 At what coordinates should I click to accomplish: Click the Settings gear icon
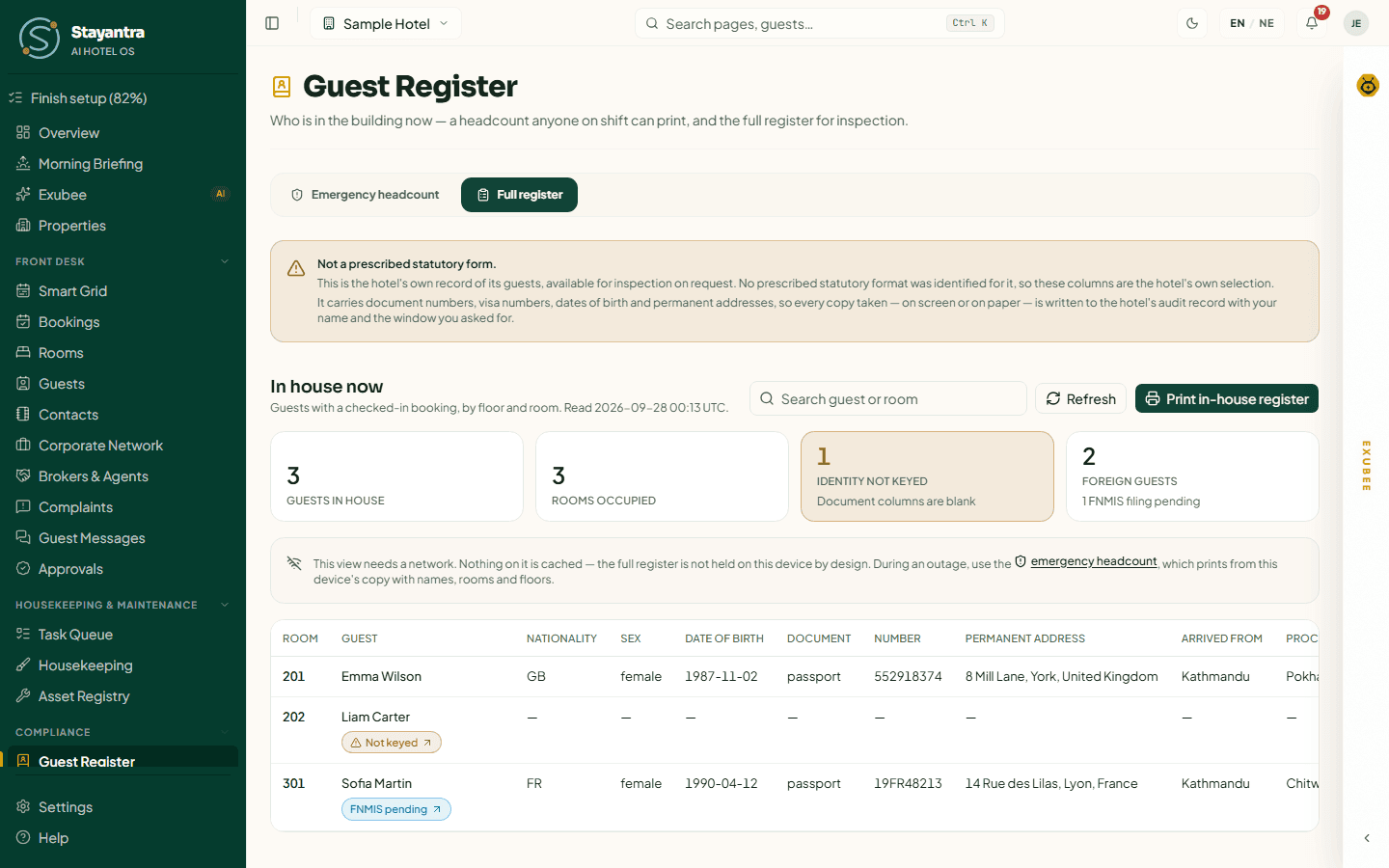pos(23,807)
